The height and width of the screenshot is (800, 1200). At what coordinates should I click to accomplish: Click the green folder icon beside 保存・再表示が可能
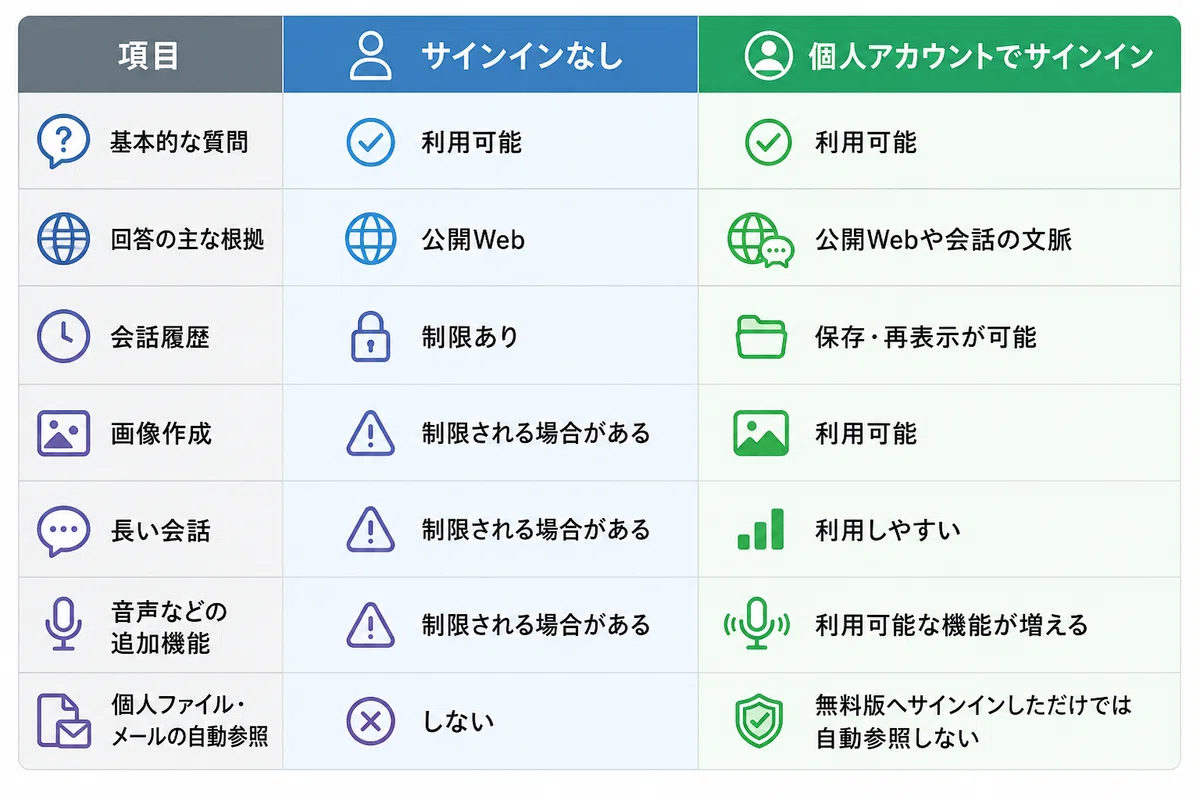[762, 337]
